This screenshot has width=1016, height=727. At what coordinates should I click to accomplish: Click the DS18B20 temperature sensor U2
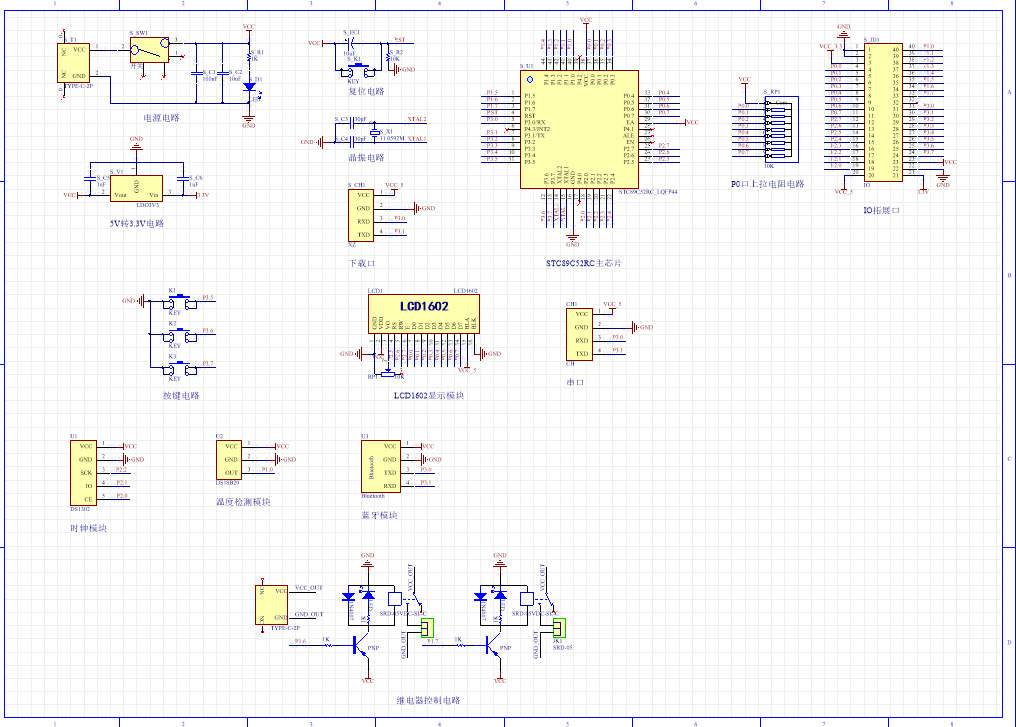pos(230,459)
